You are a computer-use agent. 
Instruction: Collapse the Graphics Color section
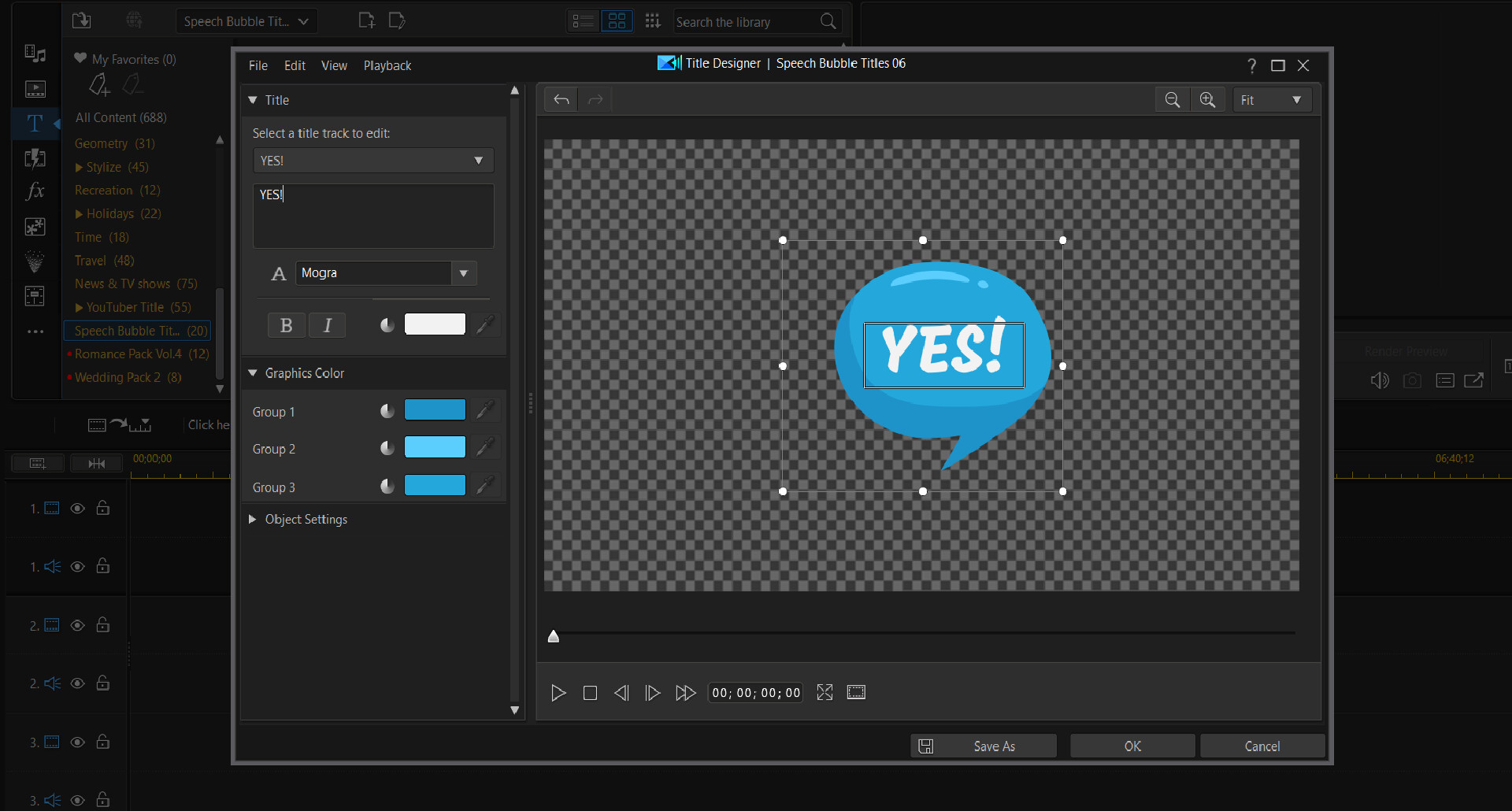click(252, 372)
